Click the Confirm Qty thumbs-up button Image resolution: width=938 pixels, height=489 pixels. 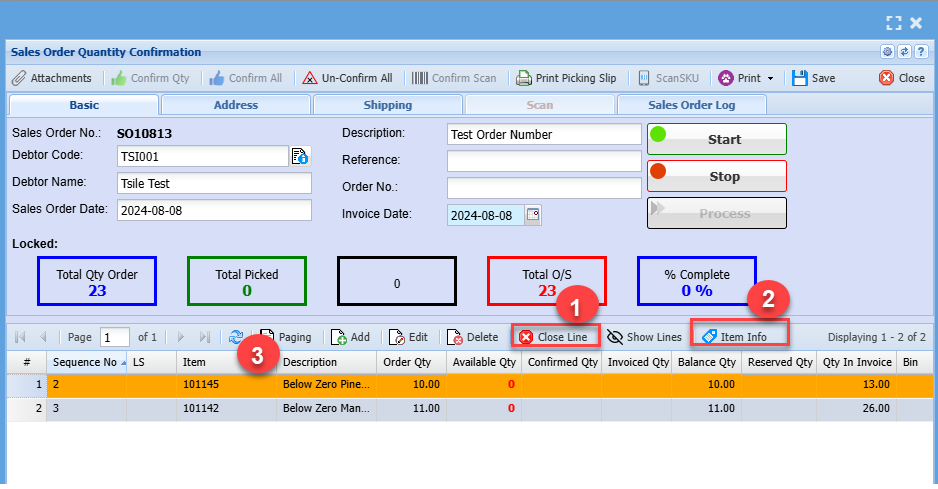point(150,78)
